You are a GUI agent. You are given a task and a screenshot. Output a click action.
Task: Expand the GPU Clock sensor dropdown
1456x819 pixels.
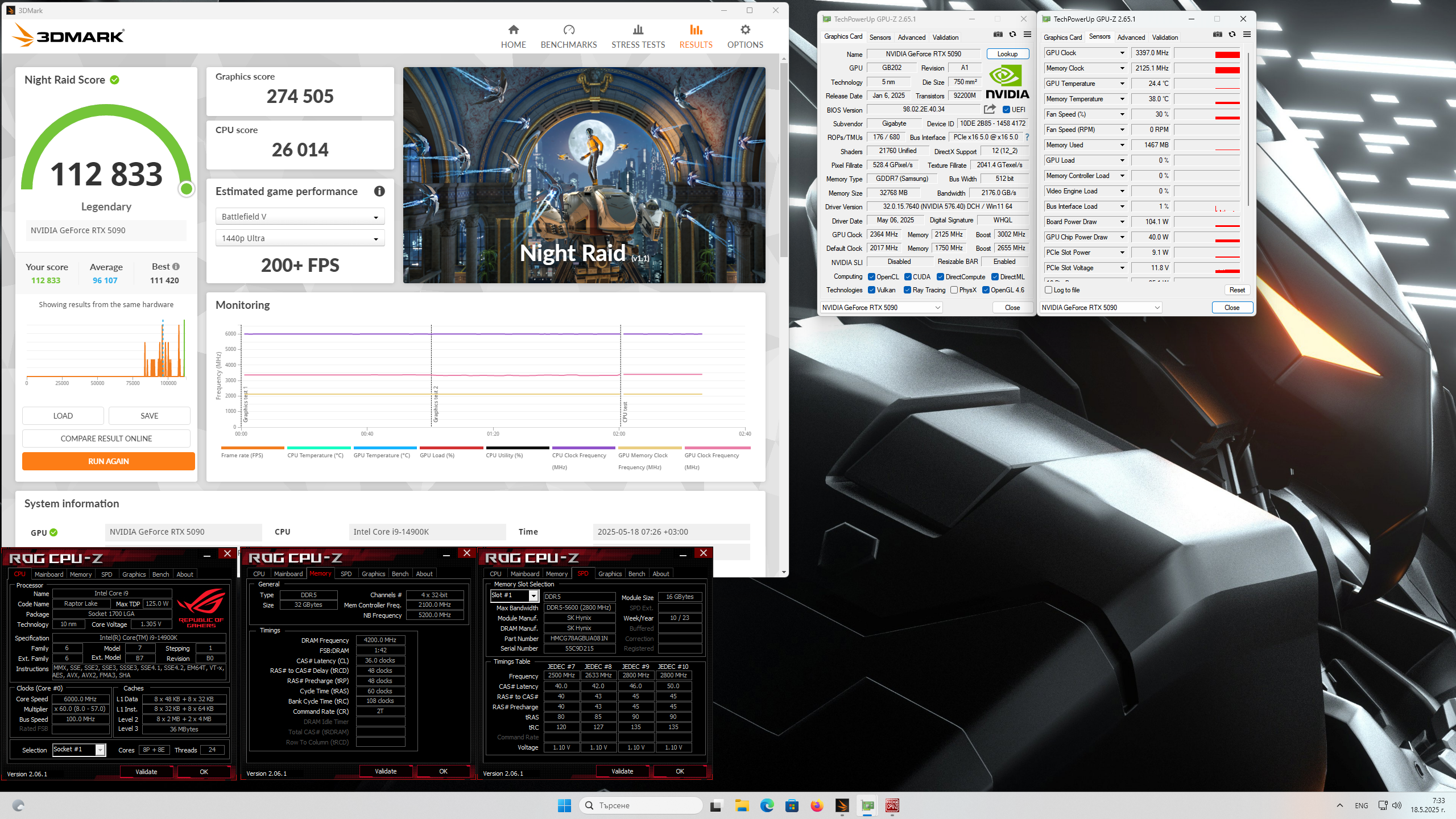[x=1122, y=53]
